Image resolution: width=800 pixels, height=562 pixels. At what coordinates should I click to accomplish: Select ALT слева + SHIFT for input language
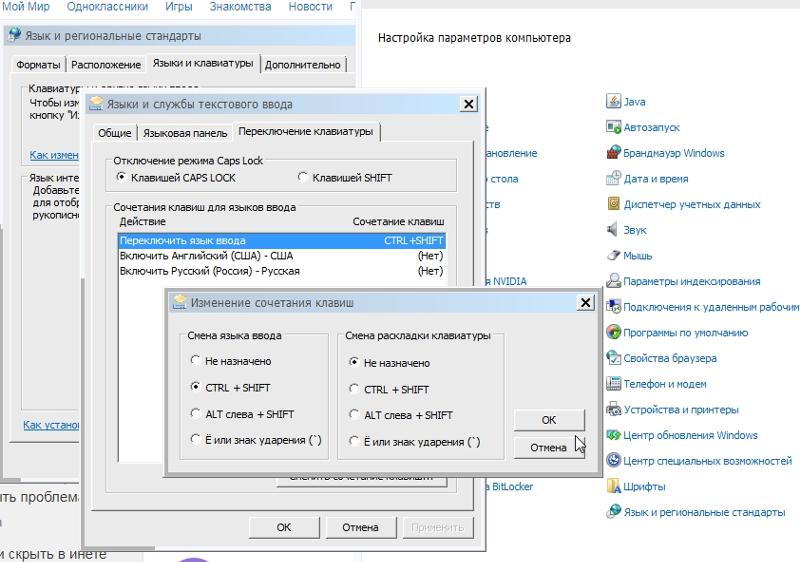pyautogui.click(x=195, y=414)
